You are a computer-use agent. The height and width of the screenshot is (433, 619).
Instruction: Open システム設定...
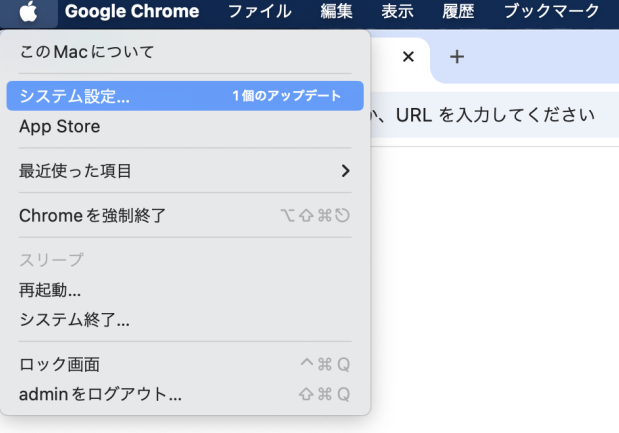click(185, 96)
